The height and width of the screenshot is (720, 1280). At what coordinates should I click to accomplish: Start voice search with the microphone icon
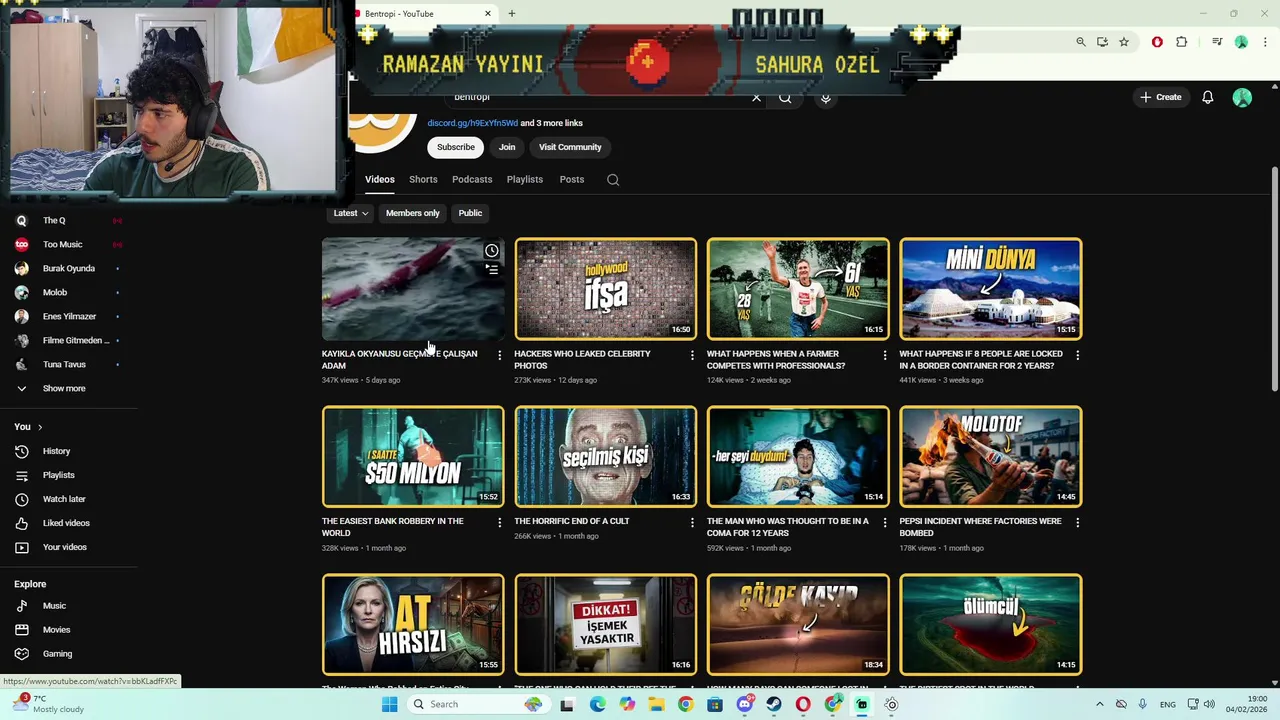[825, 97]
